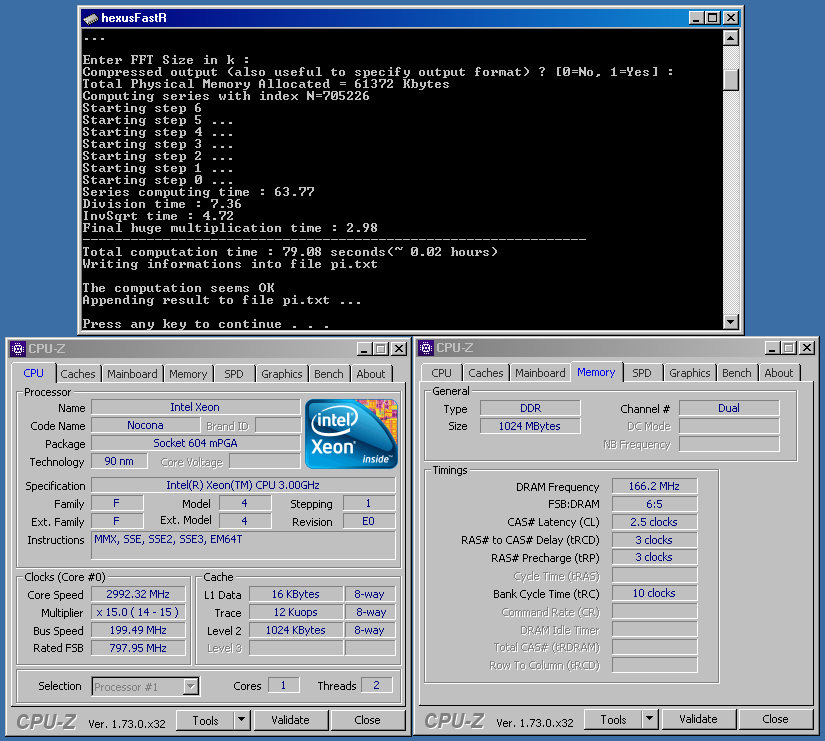Viewport: 825px width, 741px height.
Task: Maximize the hexusFastR console window
Action: click(x=713, y=18)
